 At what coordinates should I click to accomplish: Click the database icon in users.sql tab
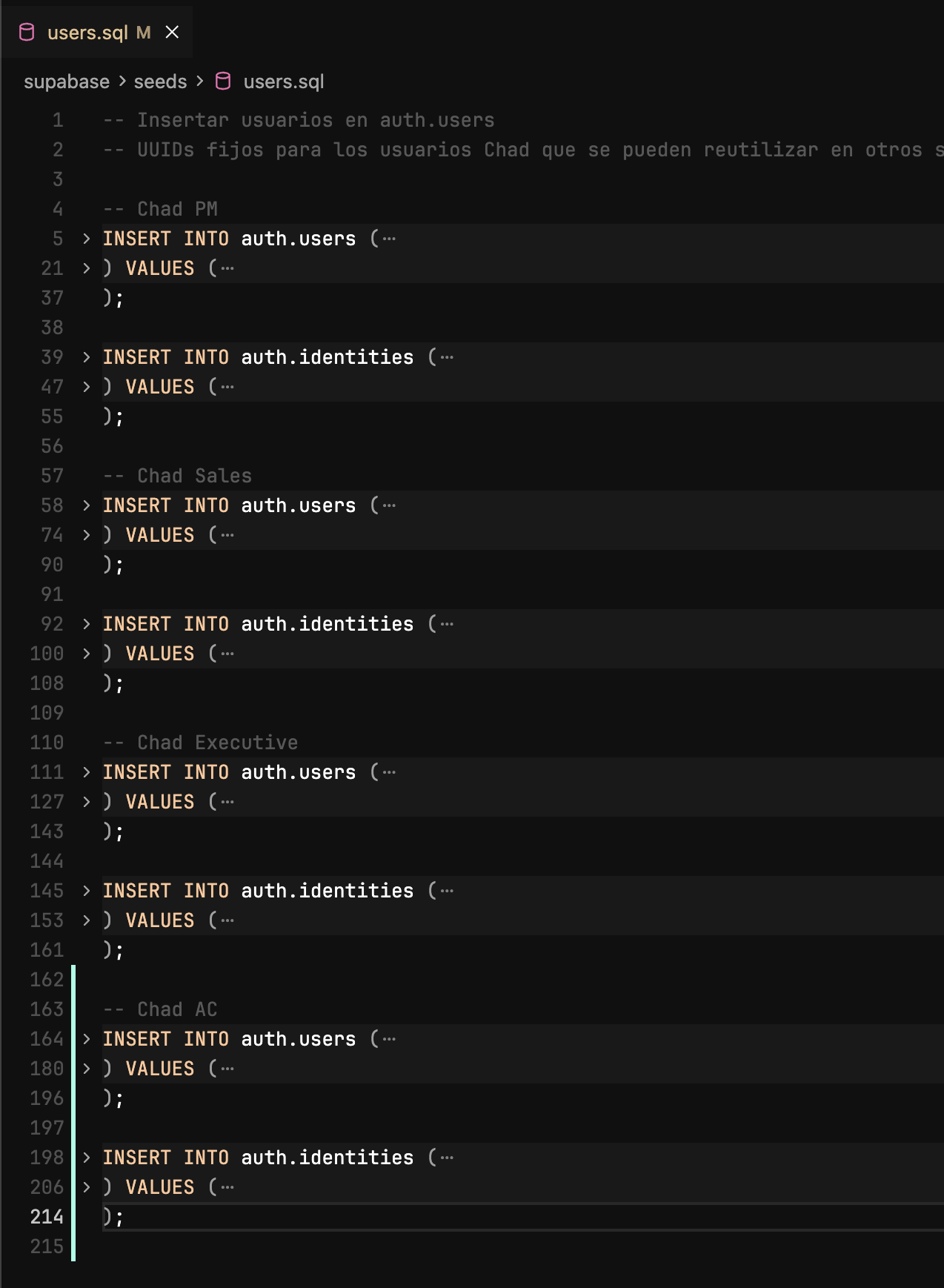click(27, 33)
